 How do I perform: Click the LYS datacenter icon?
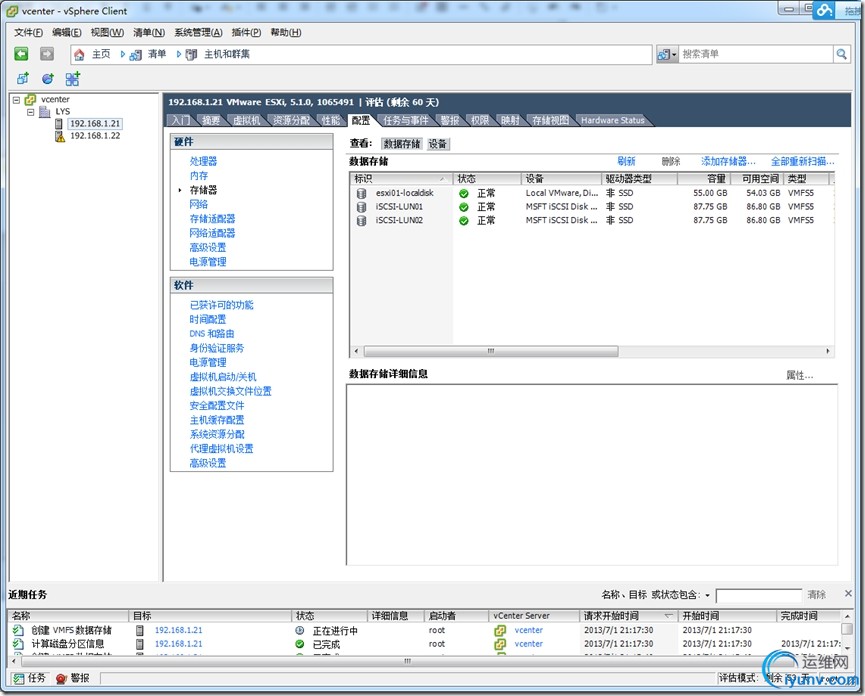45,111
